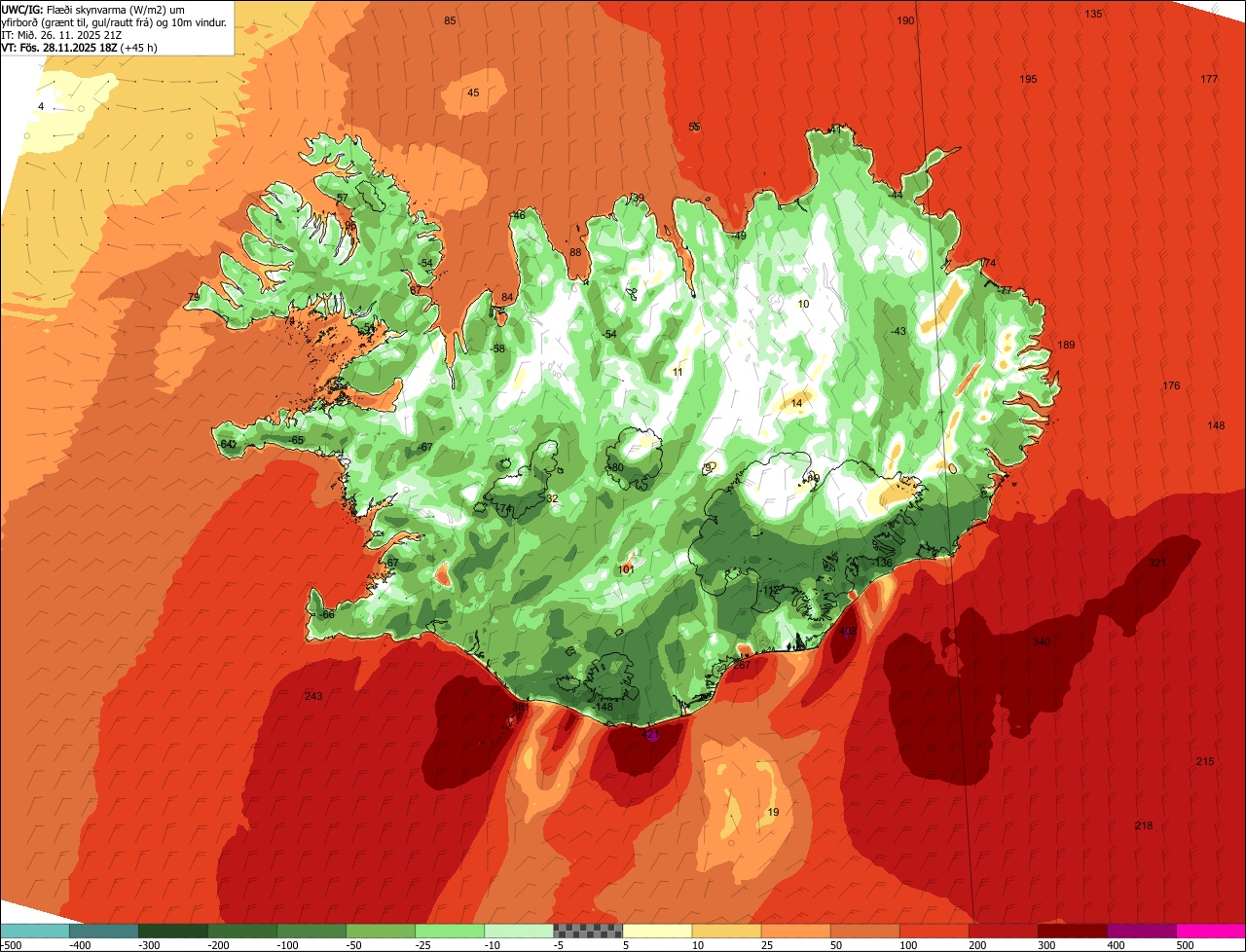Click the flux value 189 off the east coast

[x=1067, y=345]
